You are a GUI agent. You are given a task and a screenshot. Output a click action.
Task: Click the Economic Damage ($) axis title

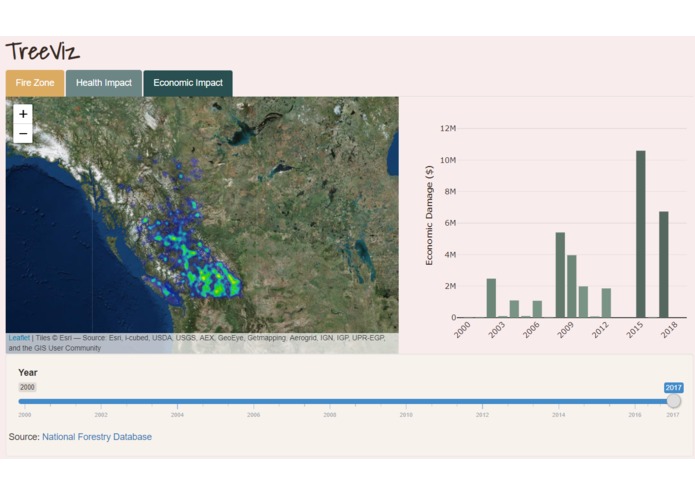[x=429, y=216]
